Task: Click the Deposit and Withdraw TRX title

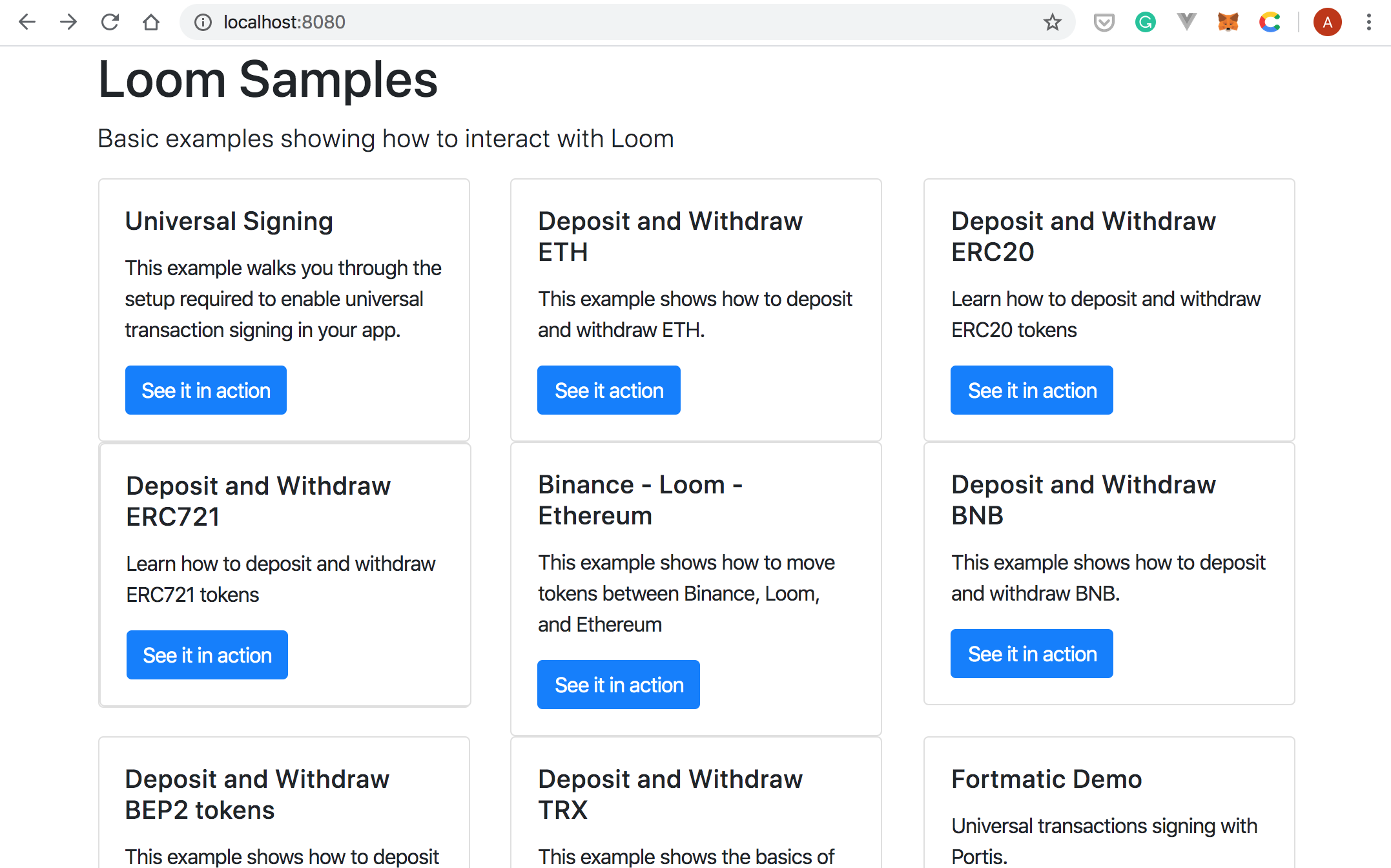Action: click(670, 794)
